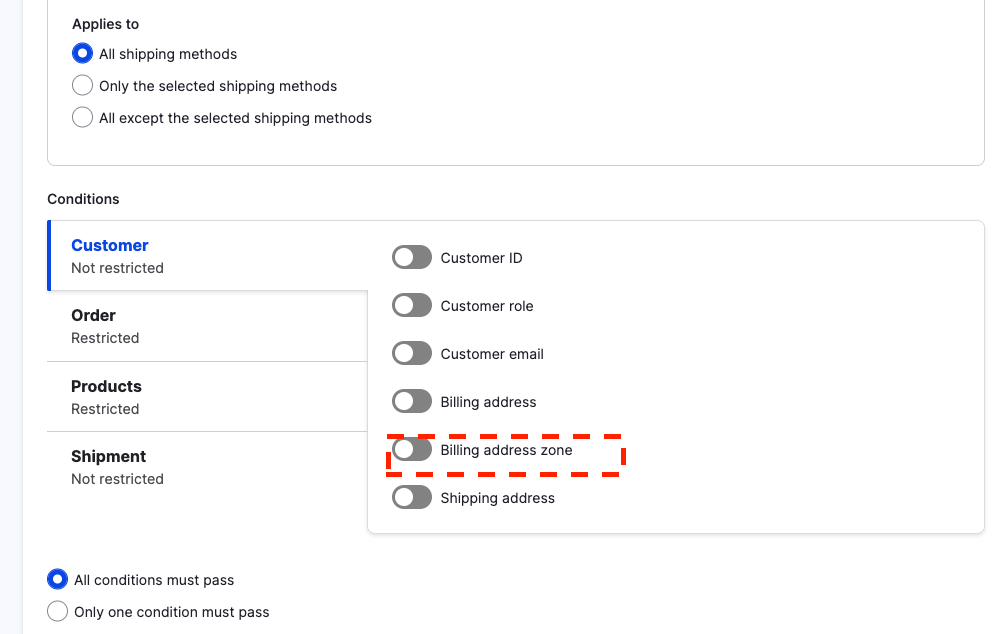1006x634 pixels.
Task: Enable the Customer ID toggle
Action: (411, 257)
